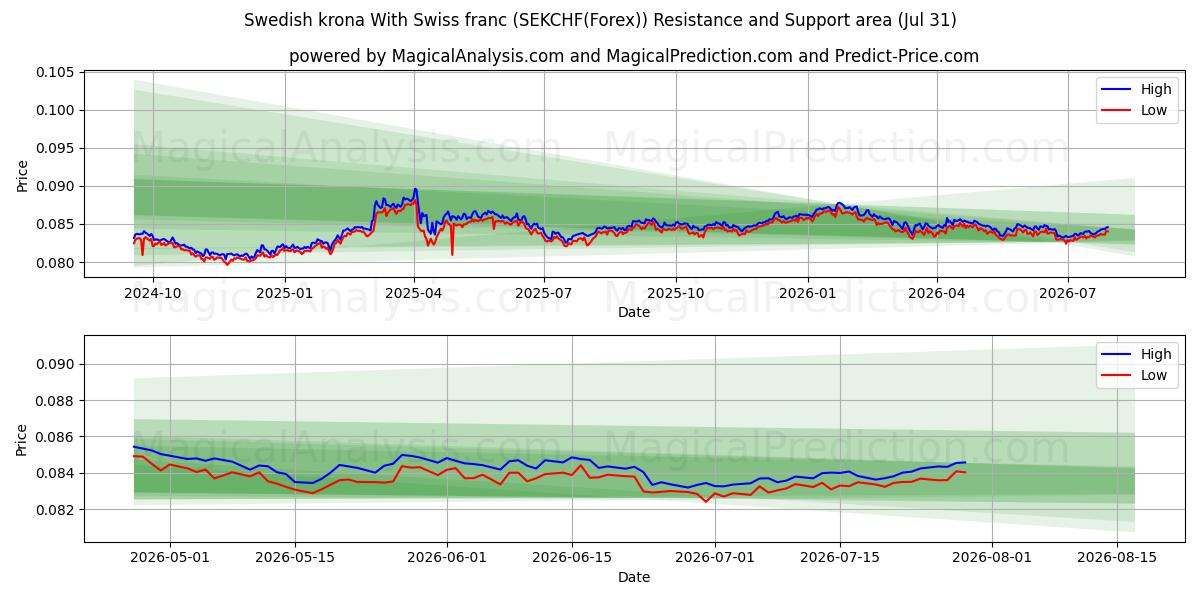Click the '2026-05-01' date tick label
The height and width of the screenshot is (600, 1200).
tap(169, 558)
